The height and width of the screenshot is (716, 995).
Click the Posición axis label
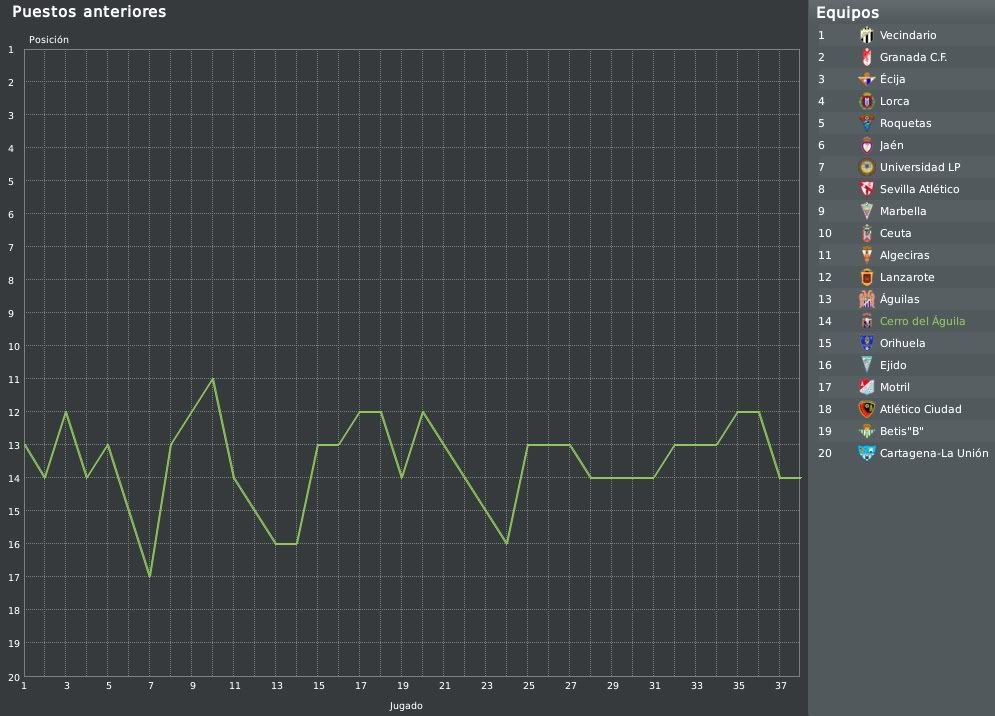coord(49,39)
